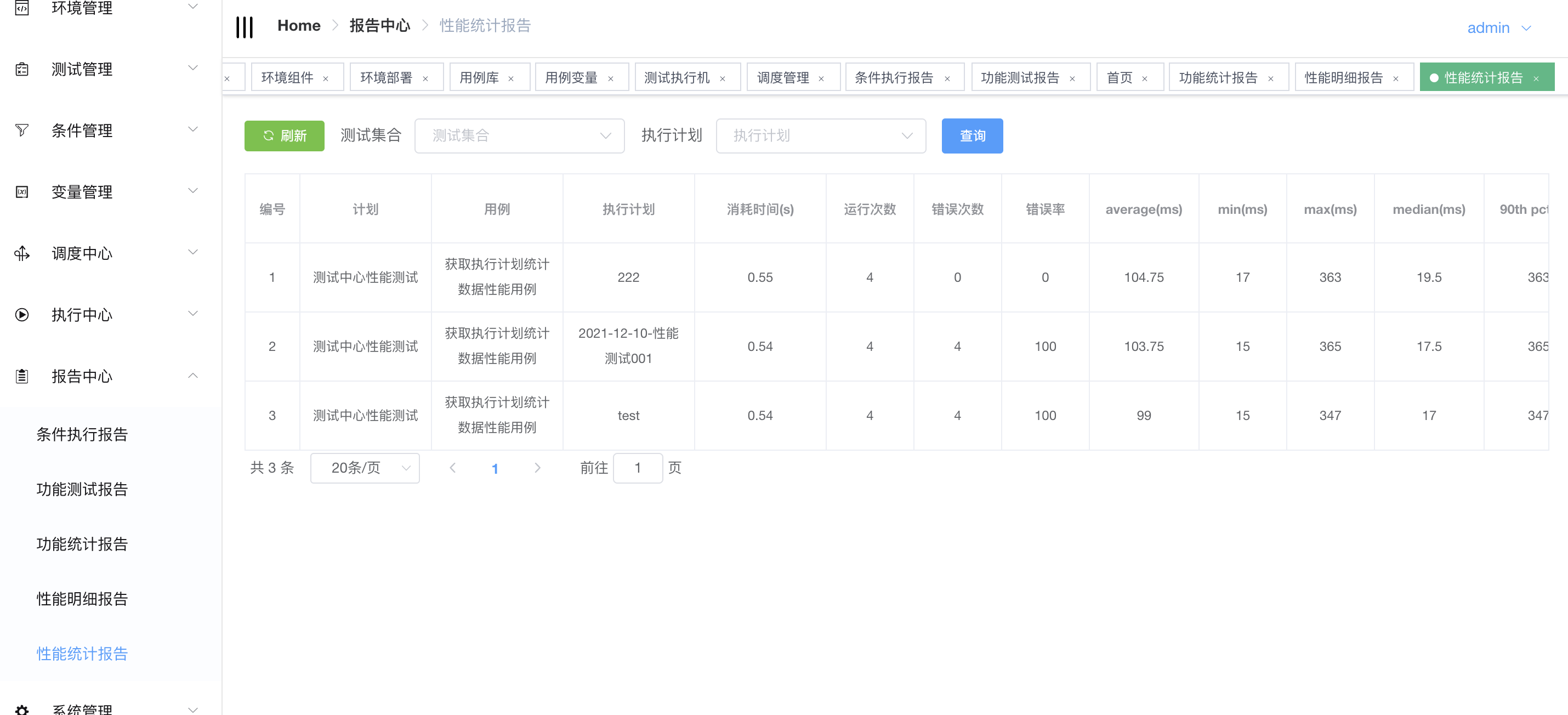Click the blue 查询 button
This screenshot has height=715, width=1568.
click(x=972, y=135)
